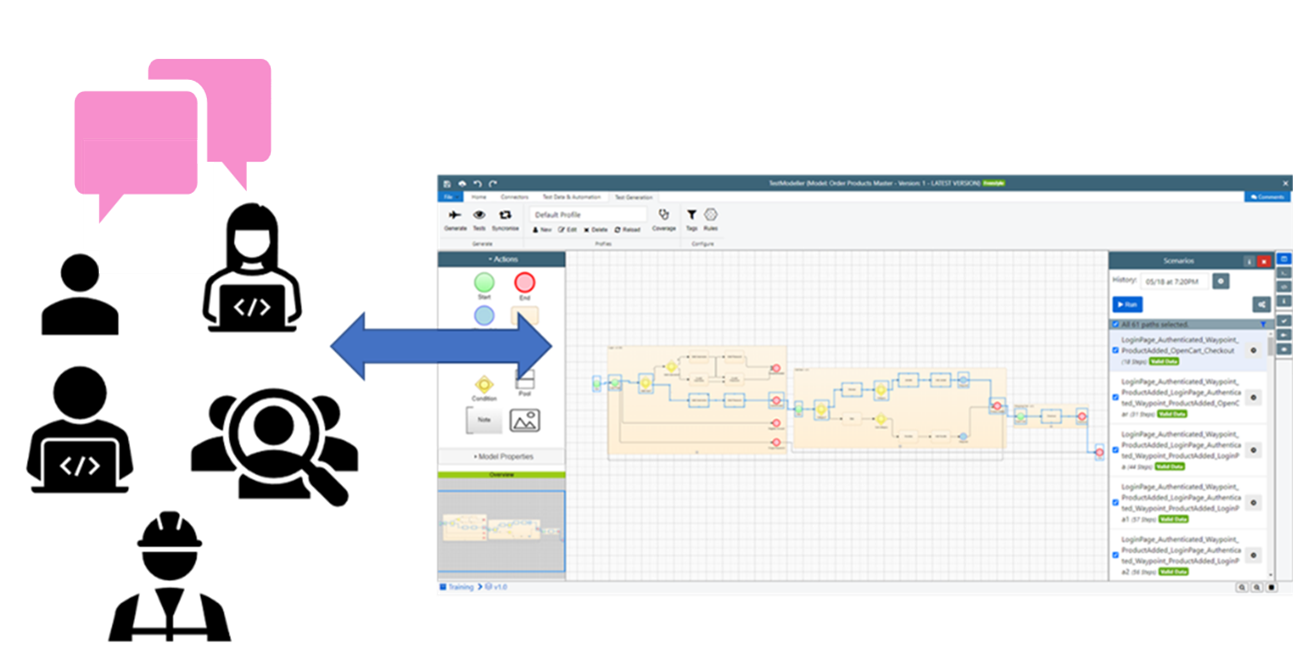Uncheck the OpenCart_Checkout path checkbox
Image resolution: width=1293 pixels, height=665 pixels.
click(1116, 350)
